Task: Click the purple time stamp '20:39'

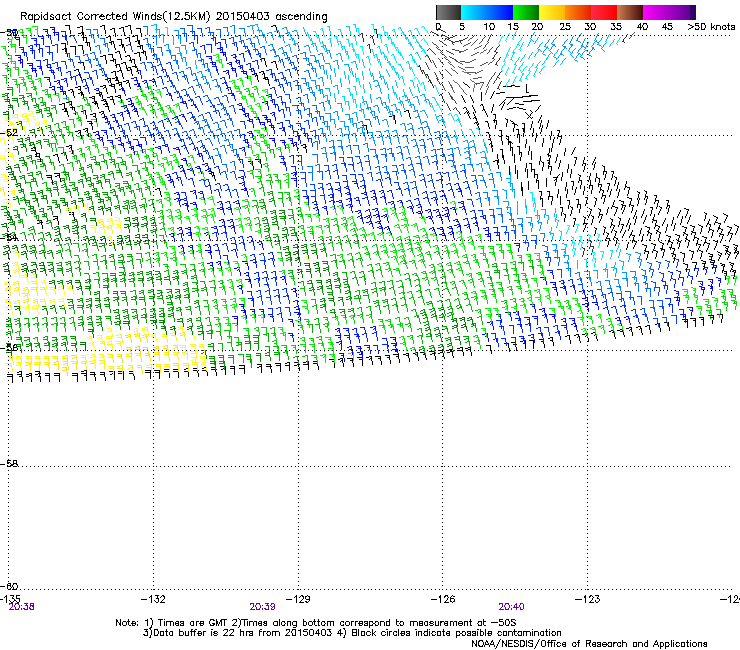Action: coord(262,607)
